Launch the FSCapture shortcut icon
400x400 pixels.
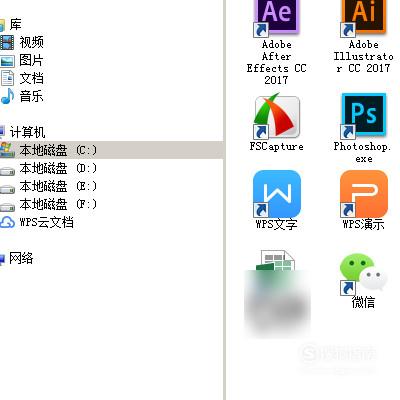pyautogui.click(x=277, y=116)
